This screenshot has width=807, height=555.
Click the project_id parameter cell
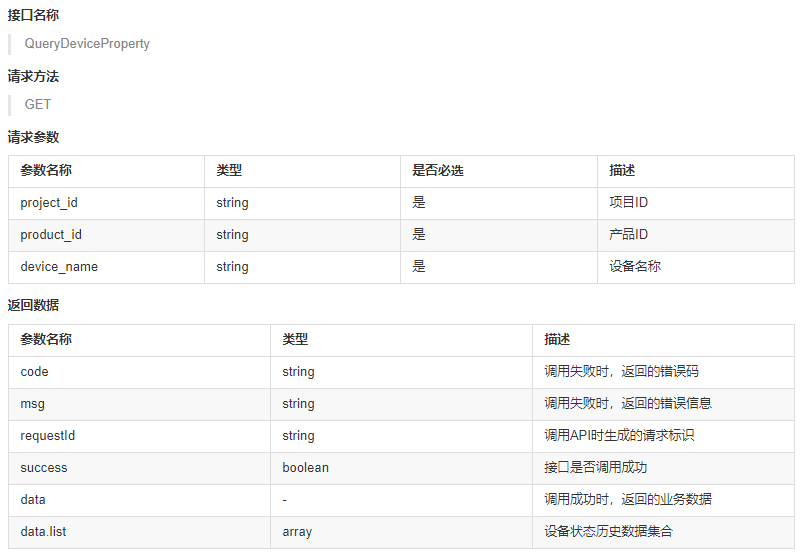107,203
